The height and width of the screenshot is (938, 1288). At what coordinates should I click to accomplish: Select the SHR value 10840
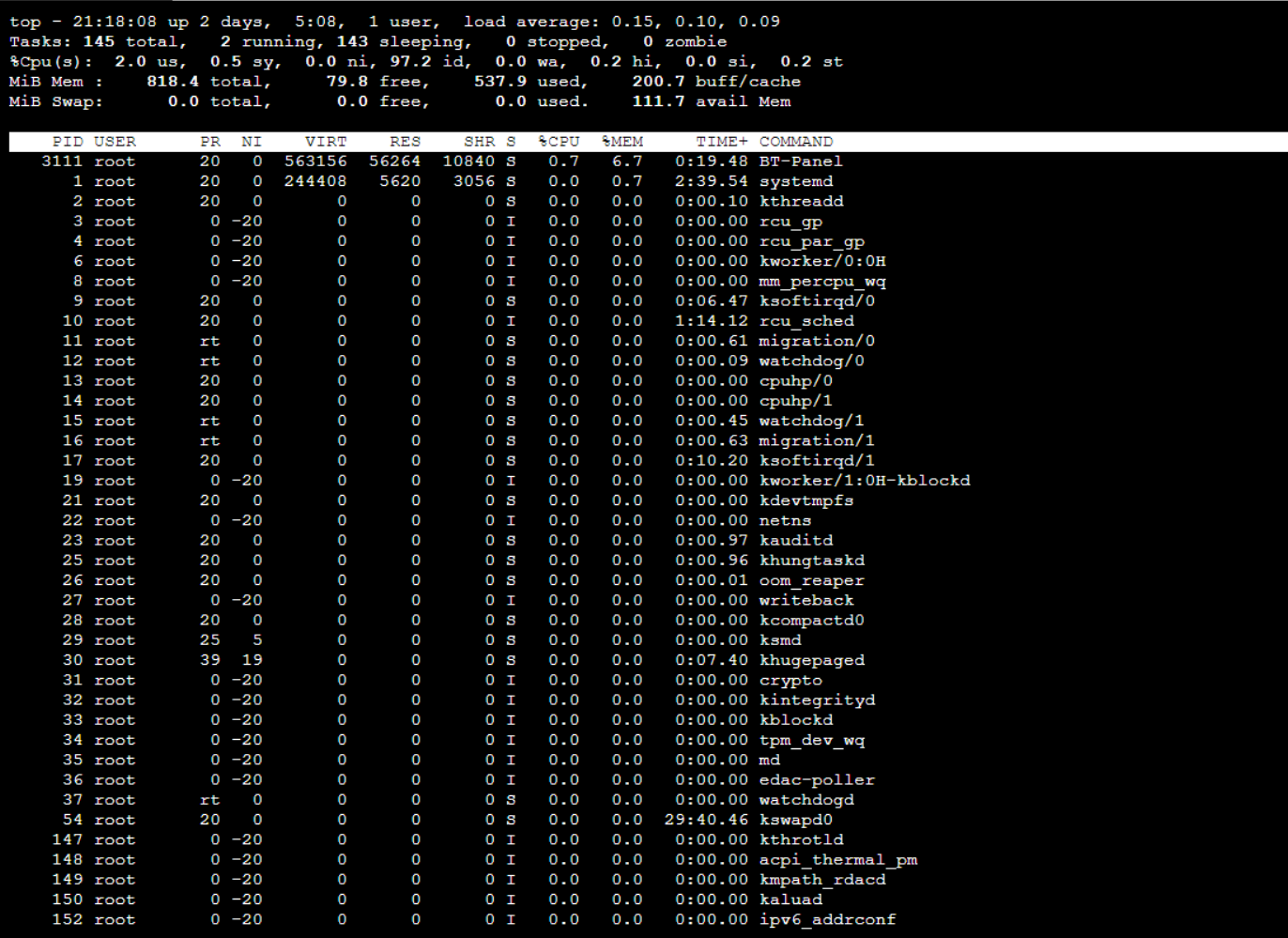pos(468,161)
